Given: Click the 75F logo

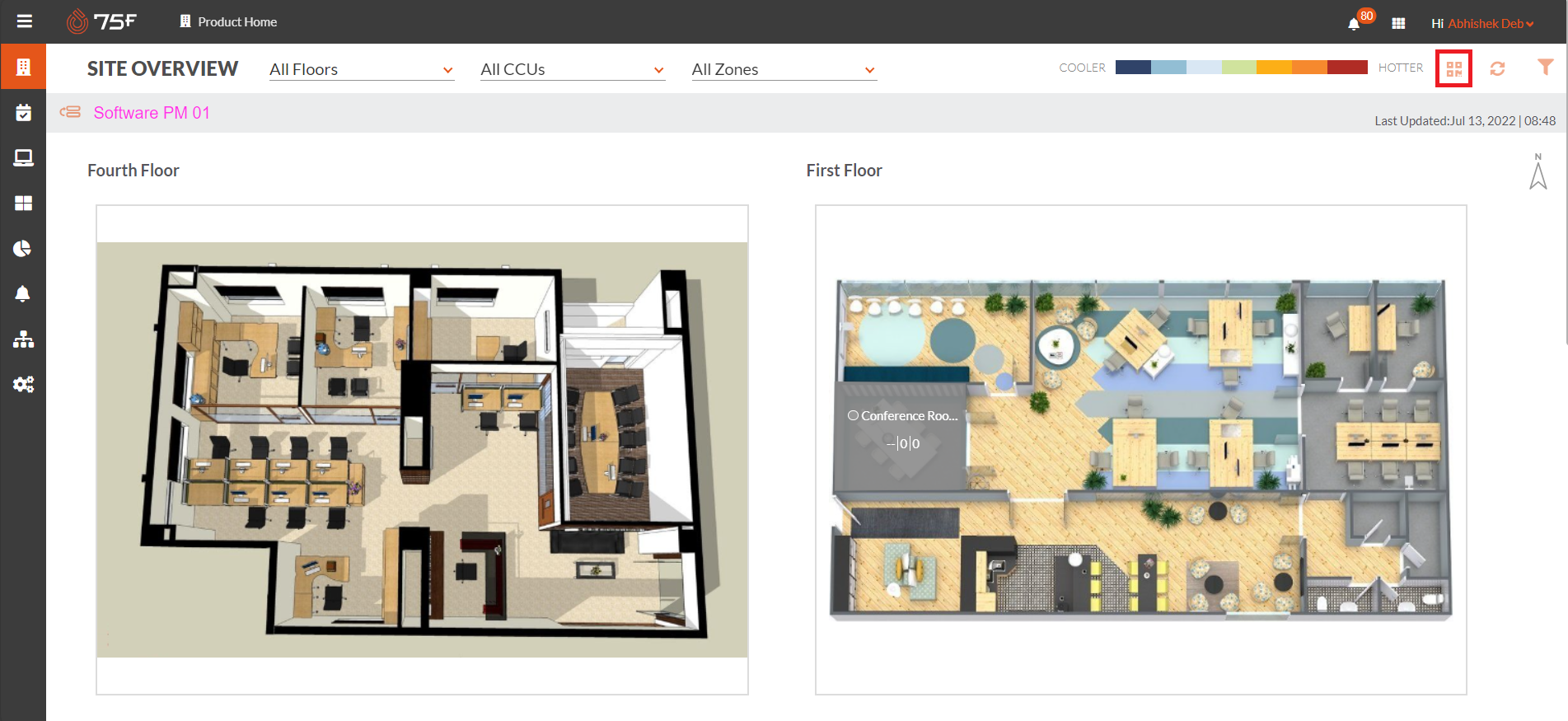Looking at the screenshot, I should coord(101,21).
